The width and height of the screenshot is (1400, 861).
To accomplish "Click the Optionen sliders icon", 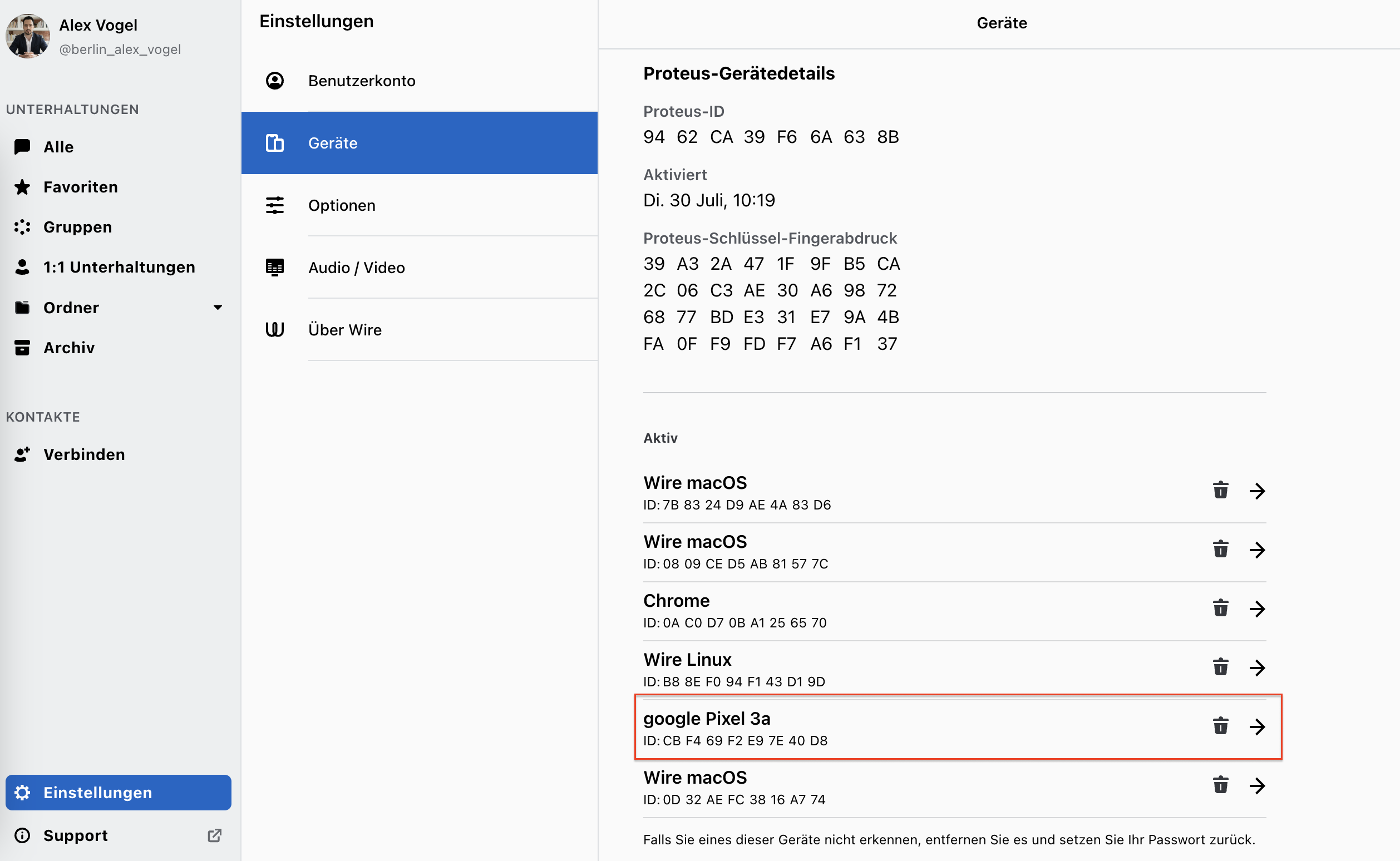I will 274,205.
